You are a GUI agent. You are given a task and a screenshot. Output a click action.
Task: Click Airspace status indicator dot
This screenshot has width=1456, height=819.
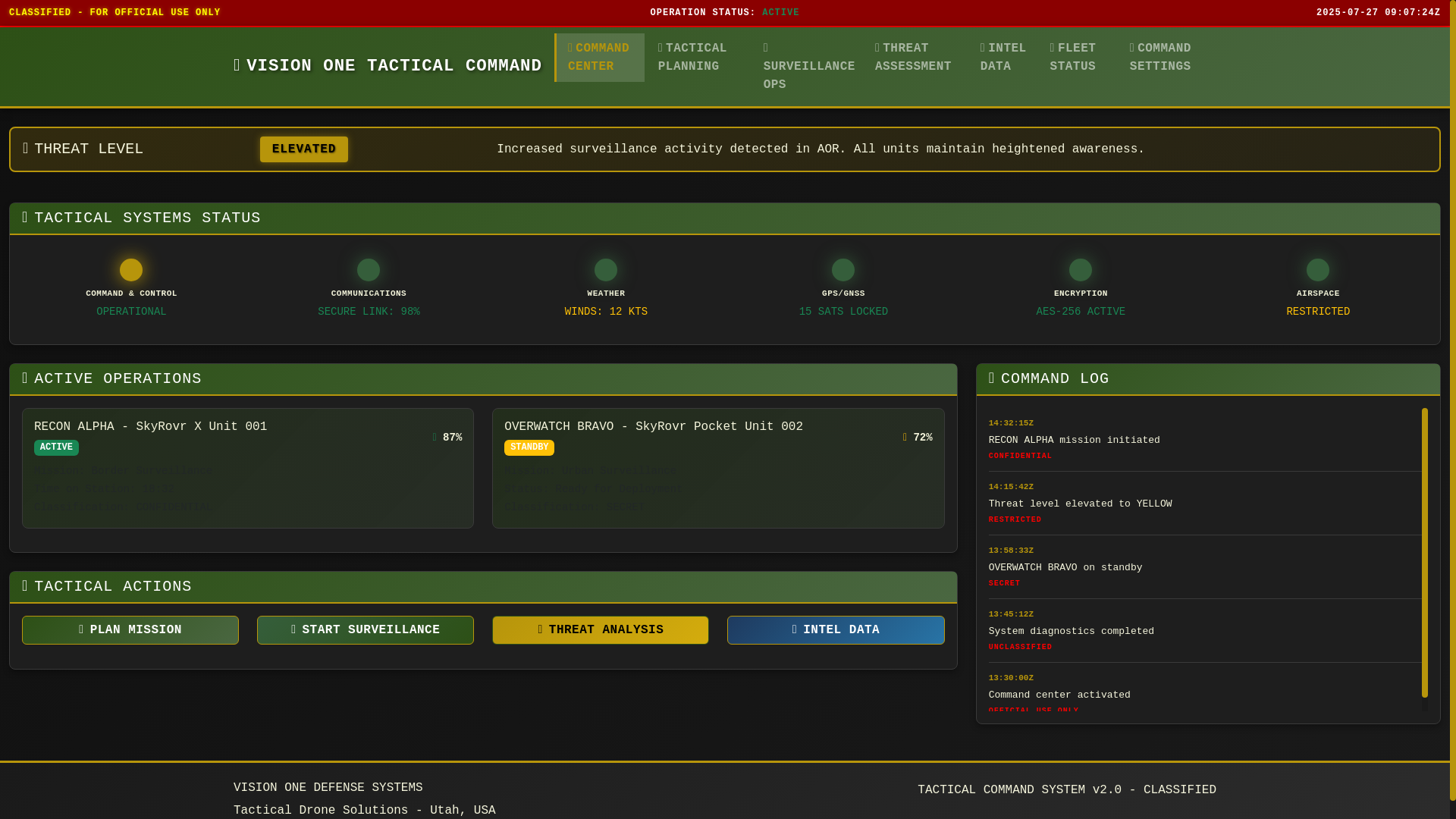1318,270
